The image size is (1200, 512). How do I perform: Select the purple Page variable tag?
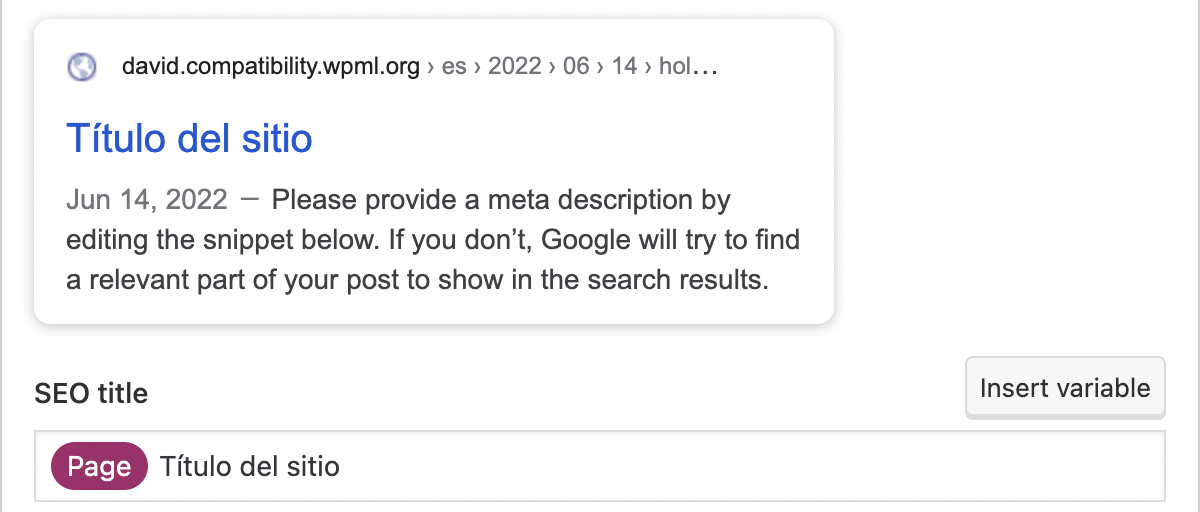click(x=99, y=466)
